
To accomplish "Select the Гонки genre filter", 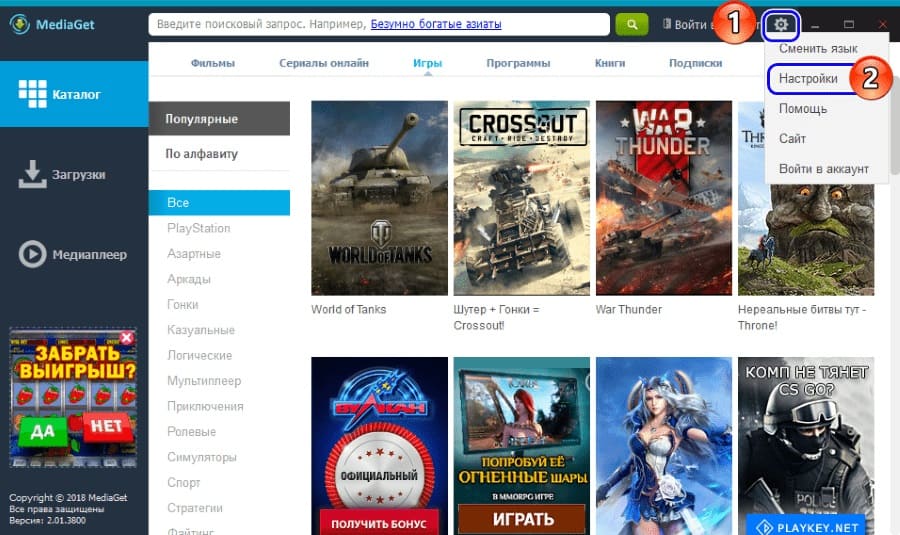I will [183, 304].
